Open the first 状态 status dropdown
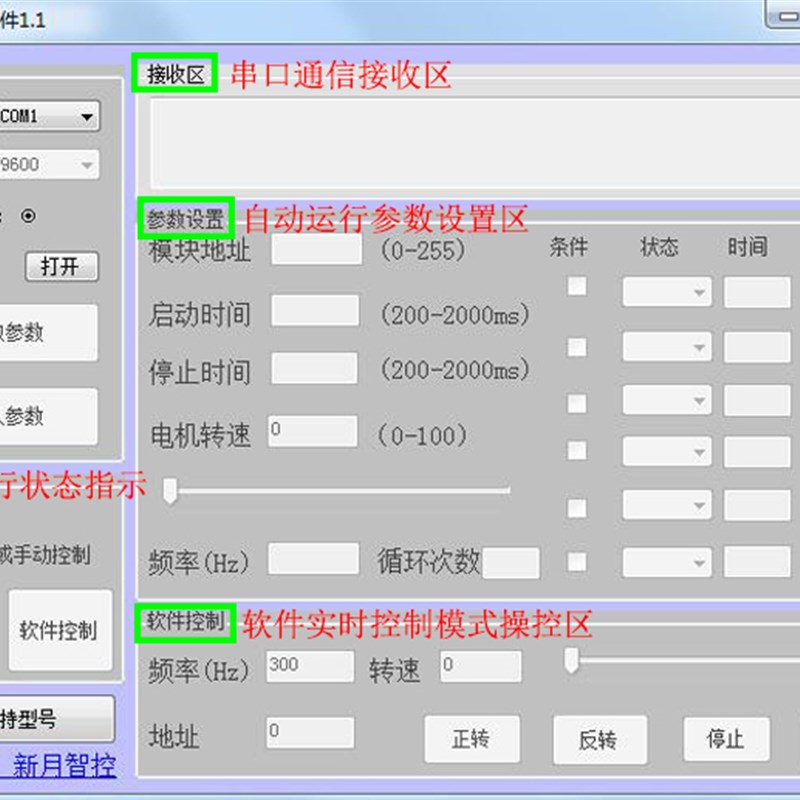The width and height of the screenshot is (800, 800). (665, 290)
